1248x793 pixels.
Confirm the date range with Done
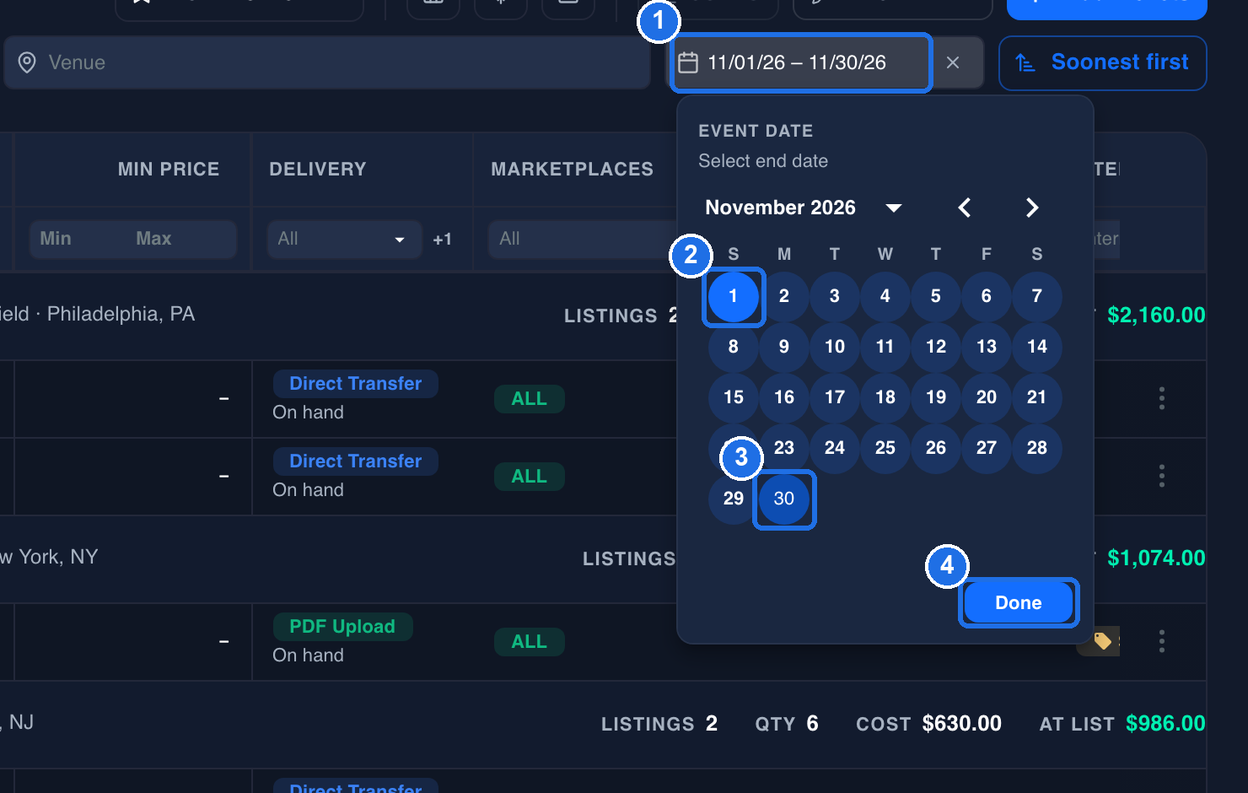[x=1019, y=603]
